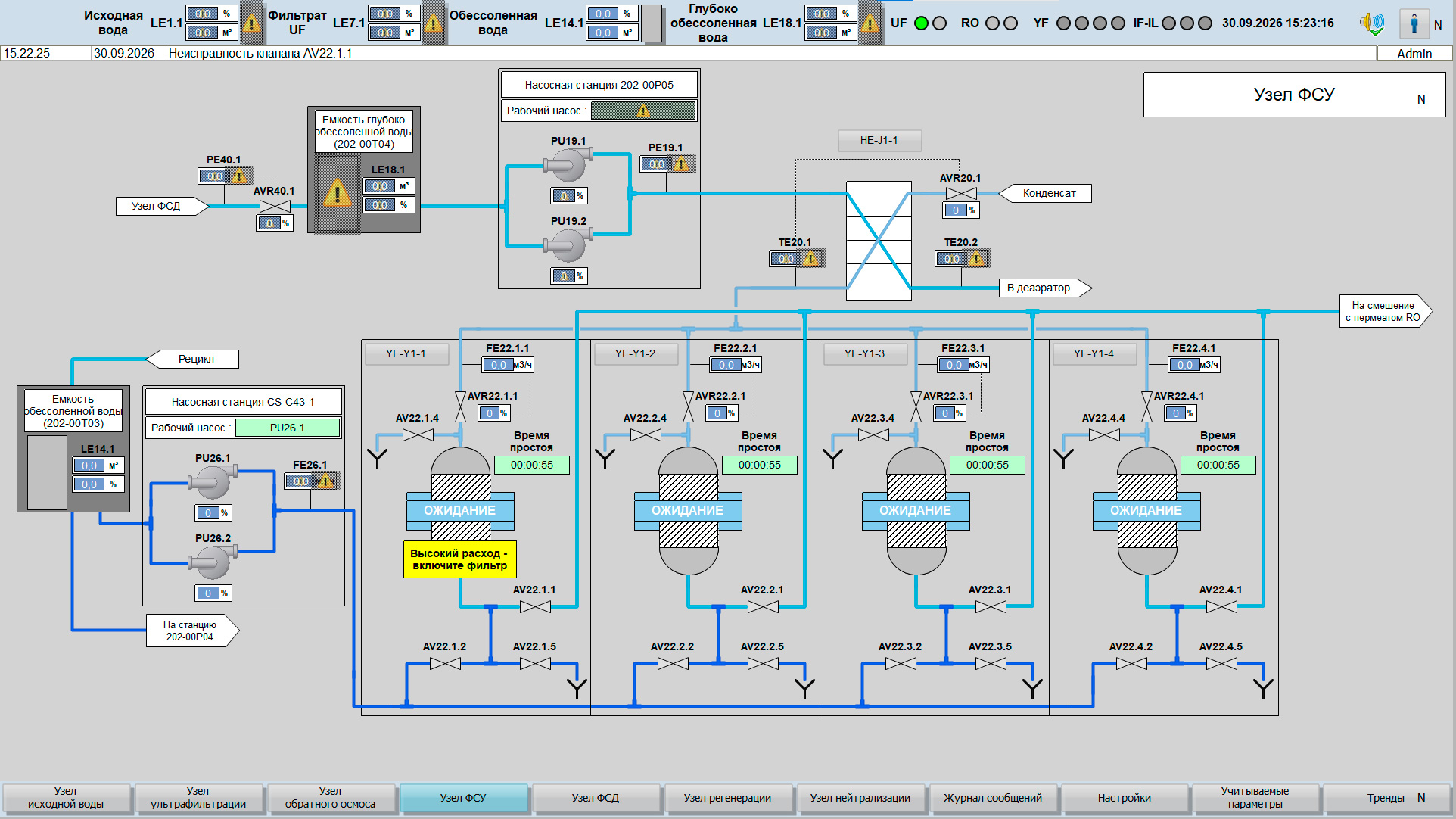Open the user login icon
This screenshot has height=819, width=1456.
(x=1414, y=23)
